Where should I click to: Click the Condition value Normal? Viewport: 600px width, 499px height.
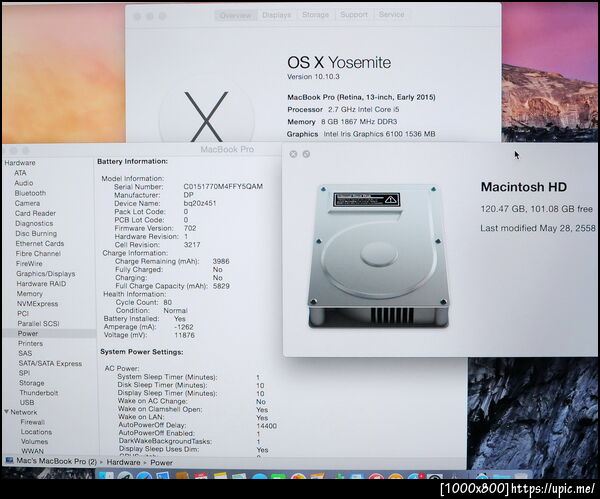(x=175, y=311)
